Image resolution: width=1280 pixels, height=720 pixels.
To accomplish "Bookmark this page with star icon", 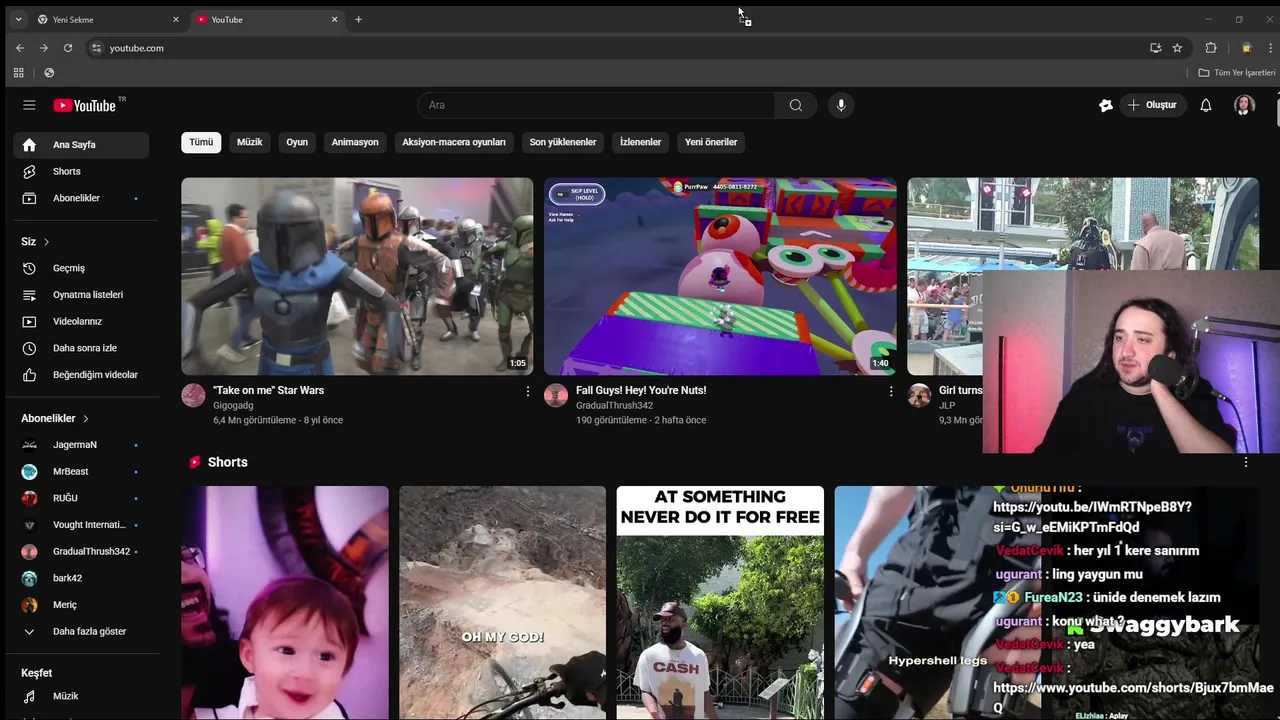I will tap(1177, 48).
